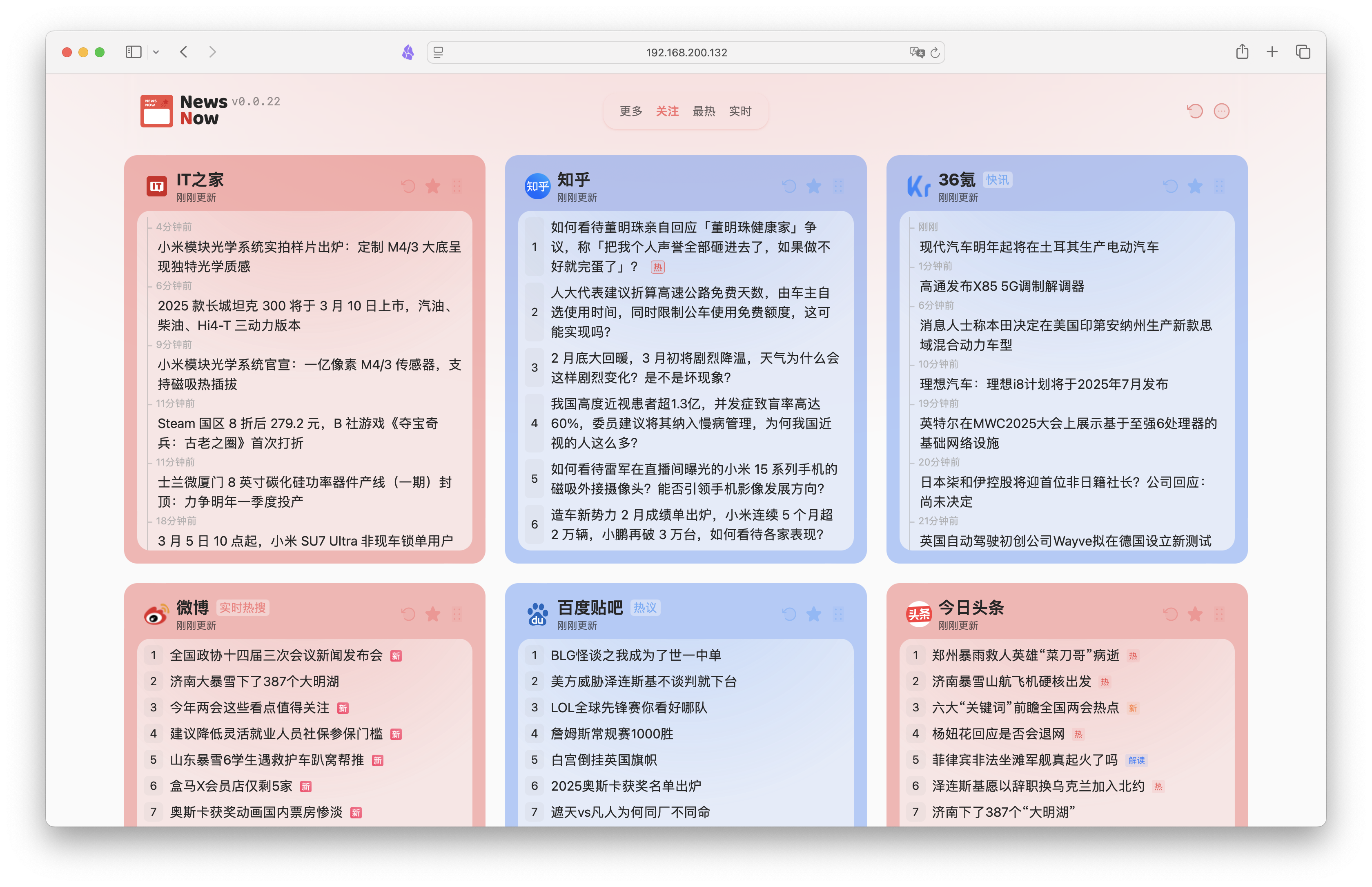This screenshot has width=1372, height=887.
Task: Open BLG怪谈之我成为了世一中单 post
Action: (x=636, y=655)
